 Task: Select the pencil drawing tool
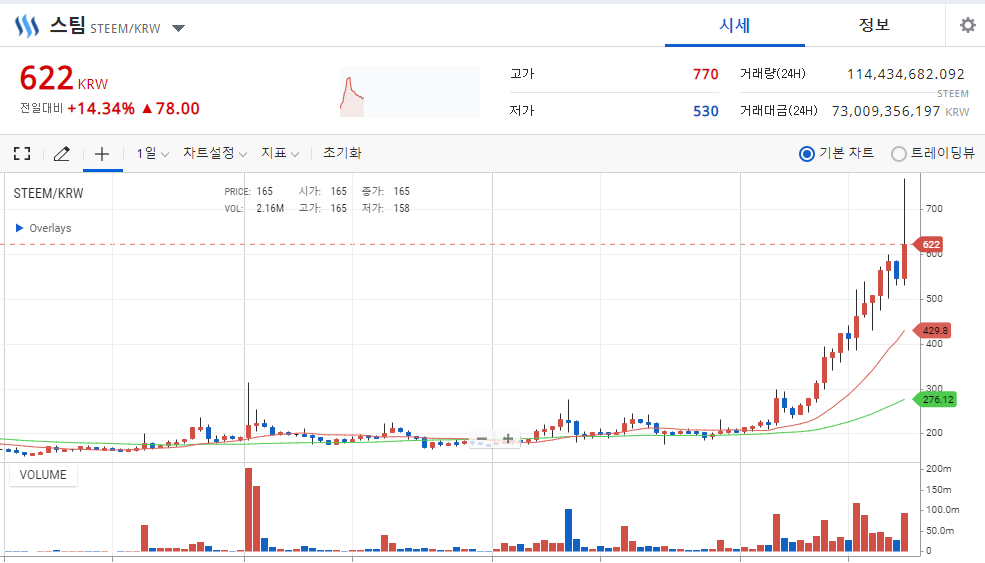coord(62,153)
